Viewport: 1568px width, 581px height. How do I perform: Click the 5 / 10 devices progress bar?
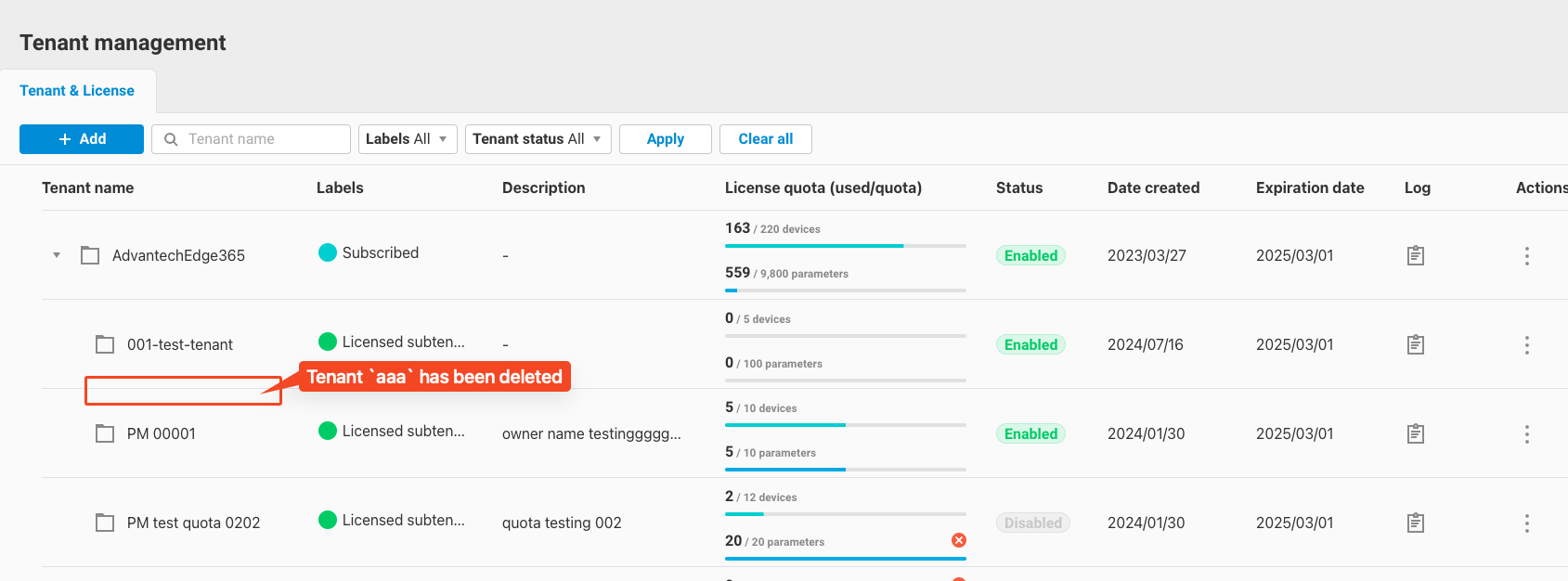(x=846, y=425)
